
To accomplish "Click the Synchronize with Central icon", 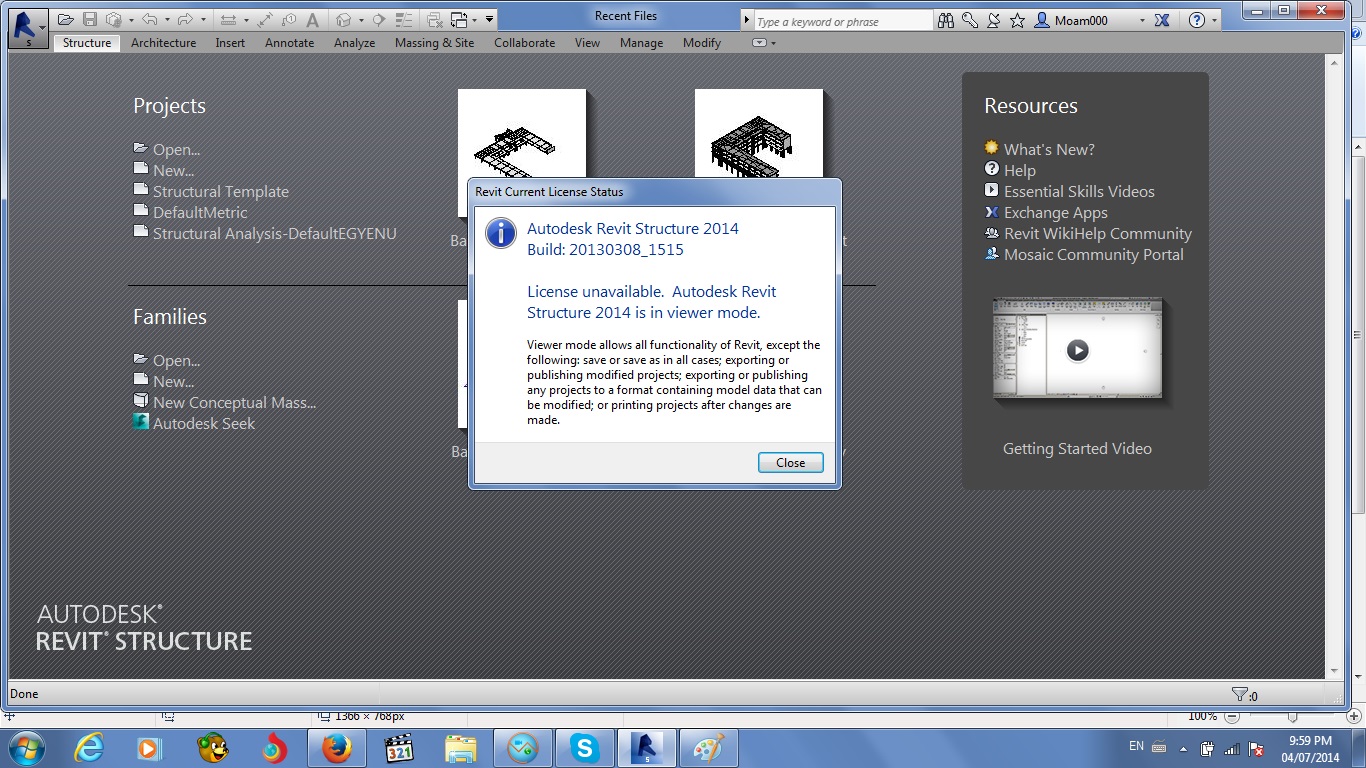I will click(114, 20).
